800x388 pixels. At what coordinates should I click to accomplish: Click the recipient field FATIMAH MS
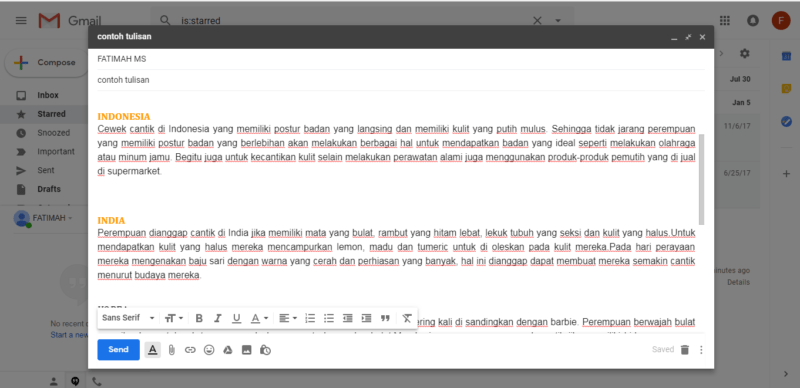click(401, 59)
